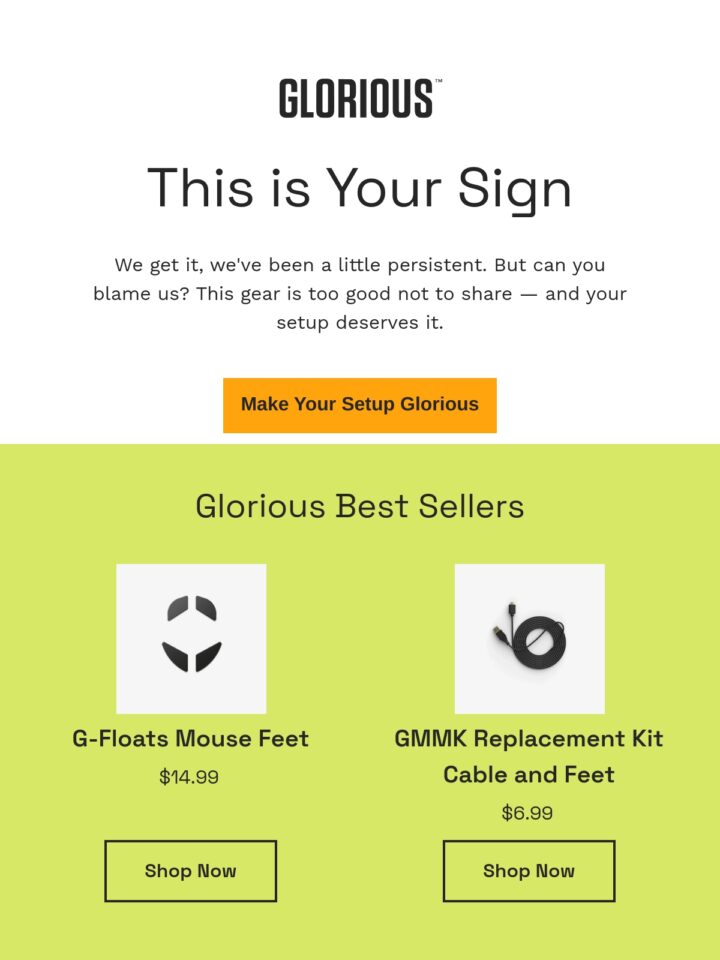Image resolution: width=720 pixels, height=960 pixels.
Task: Open the G-Floats Mouse Feet title link
Action: coord(190,738)
